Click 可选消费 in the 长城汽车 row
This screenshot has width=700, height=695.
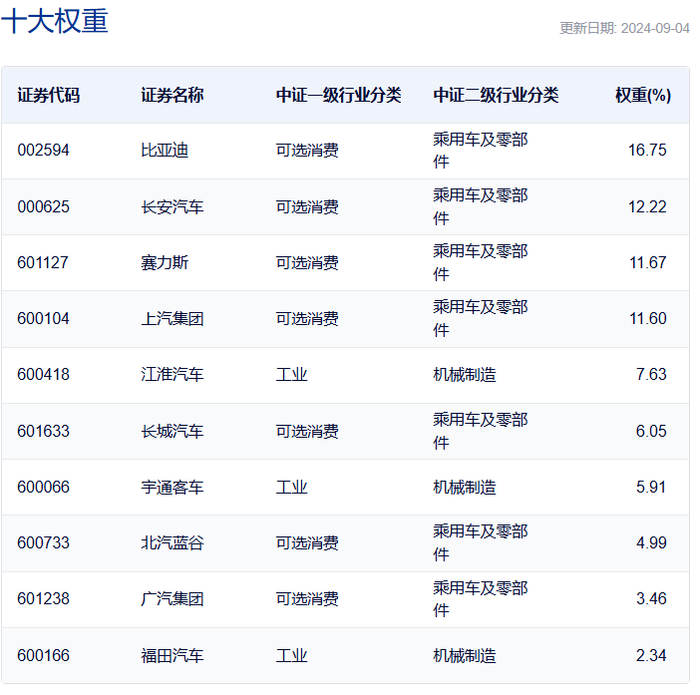point(307,432)
